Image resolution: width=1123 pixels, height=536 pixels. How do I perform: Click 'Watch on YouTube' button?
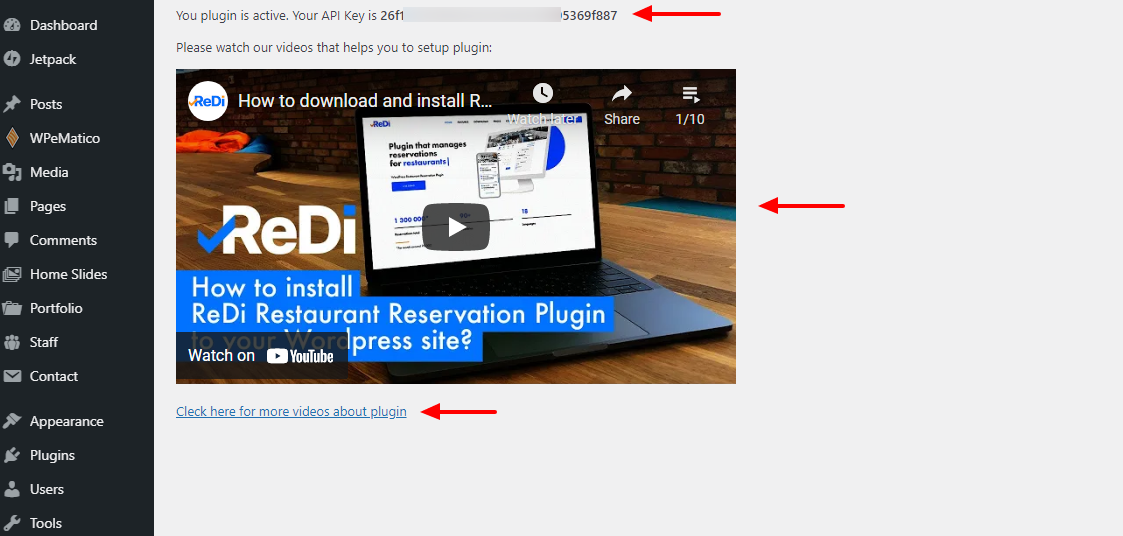pos(261,355)
